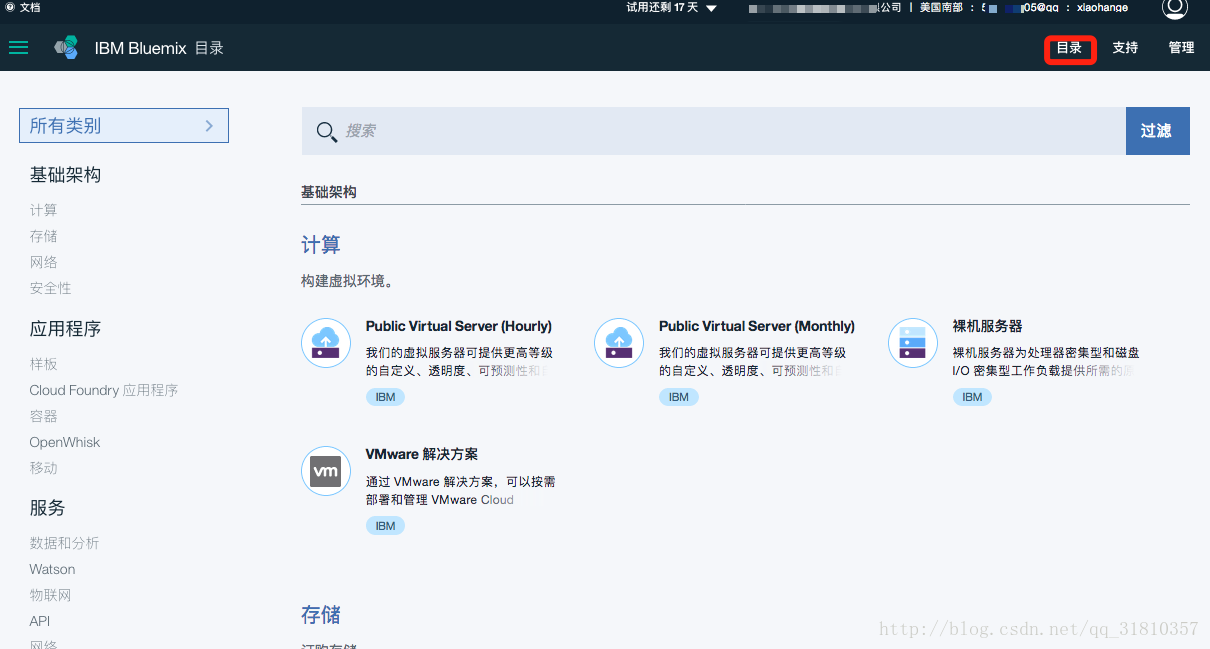Image resolution: width=1210 pixels, height=649 pixels.
Task: Select 数据和分析 in the sidebar
Action: click(x=65, y=543)
